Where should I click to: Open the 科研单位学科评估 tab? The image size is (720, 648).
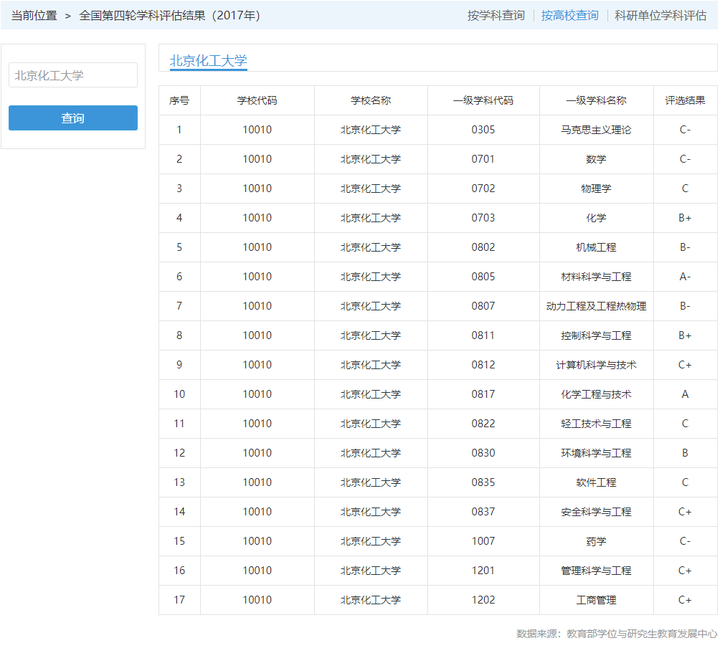click(660, 15)
